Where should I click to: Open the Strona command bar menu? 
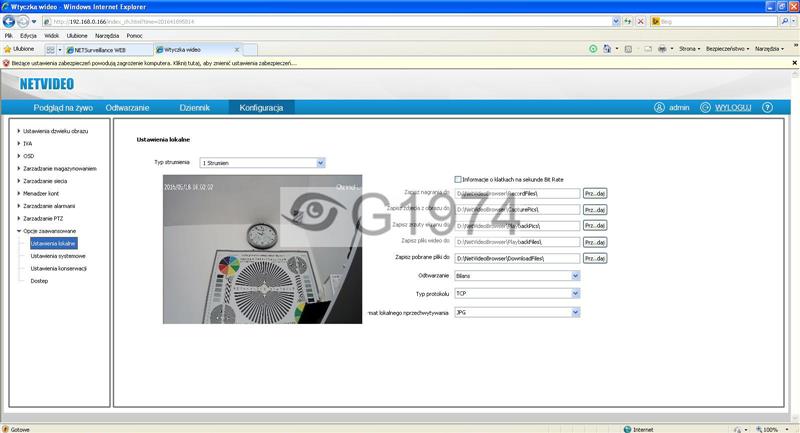click(x=689, y=49)
